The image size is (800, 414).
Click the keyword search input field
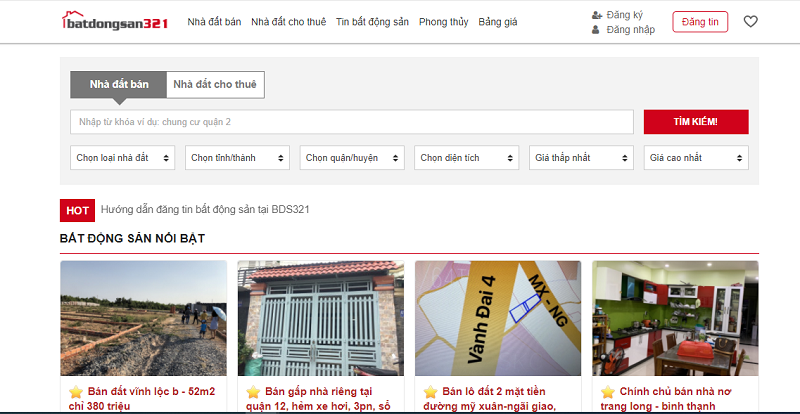[x=352, y=122]
